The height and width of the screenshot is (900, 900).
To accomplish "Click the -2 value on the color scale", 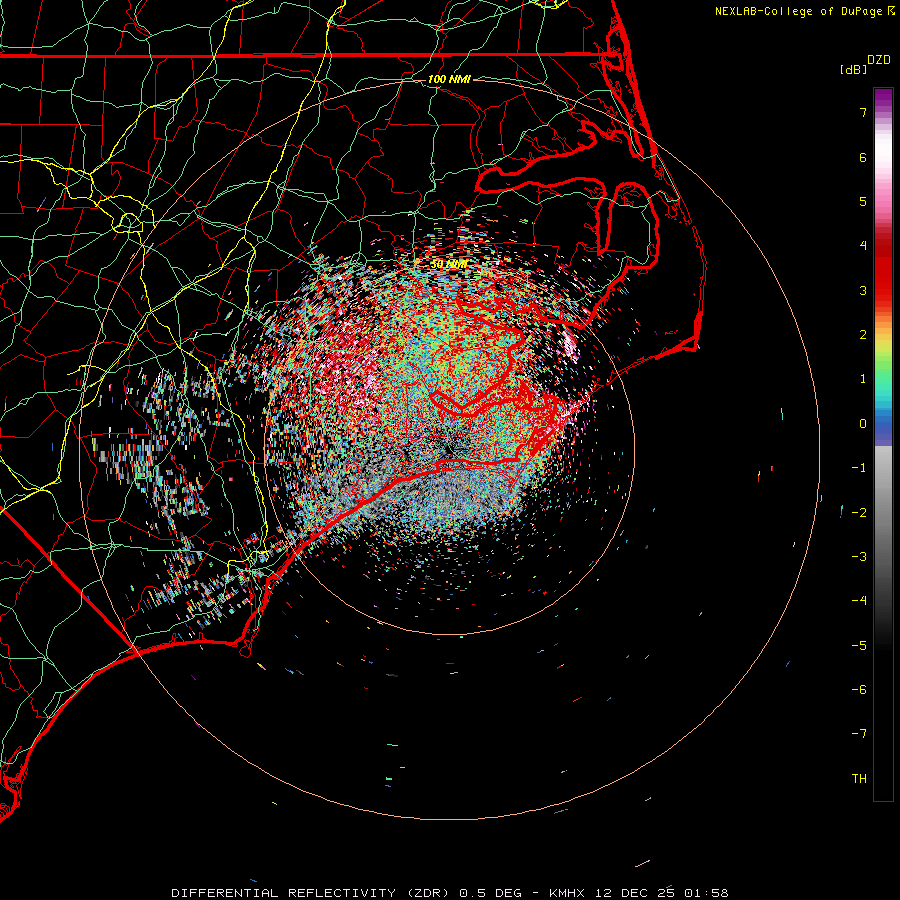I will click(x=859, y=513).
